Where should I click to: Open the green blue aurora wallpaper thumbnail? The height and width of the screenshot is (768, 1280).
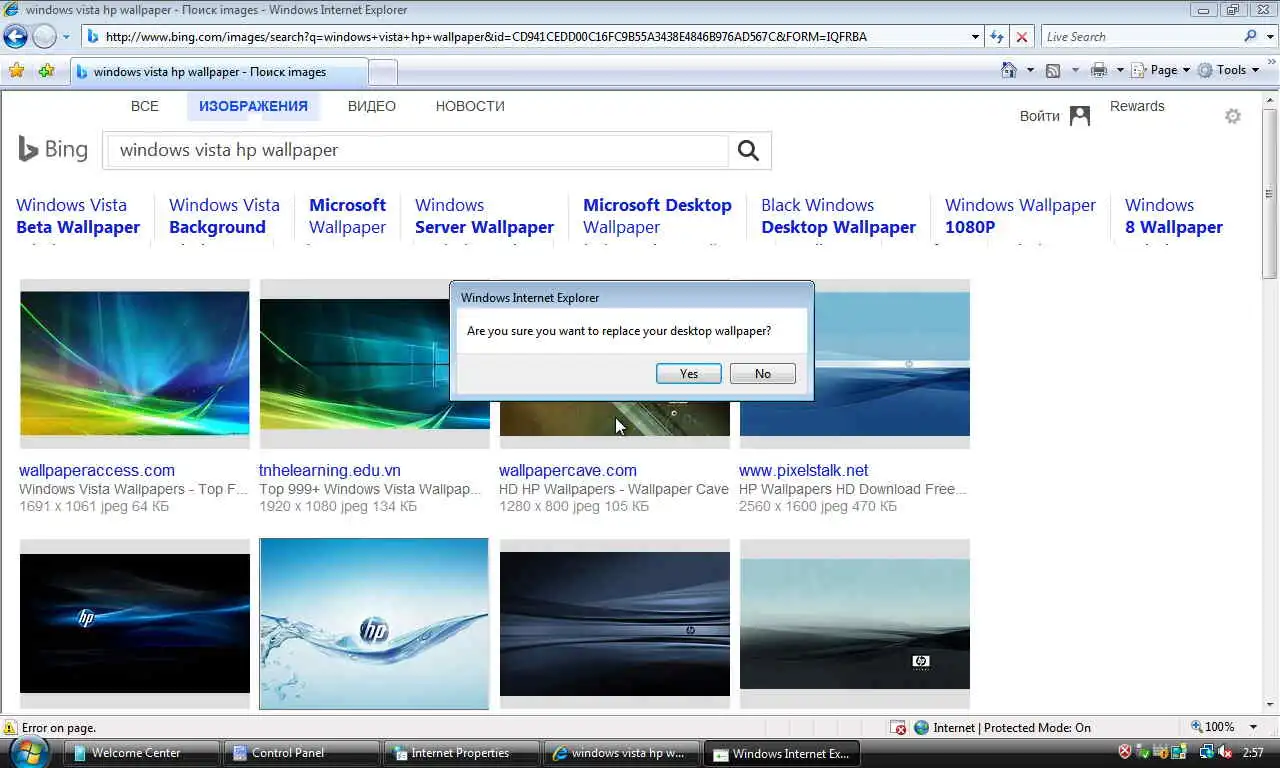(135, 363)
